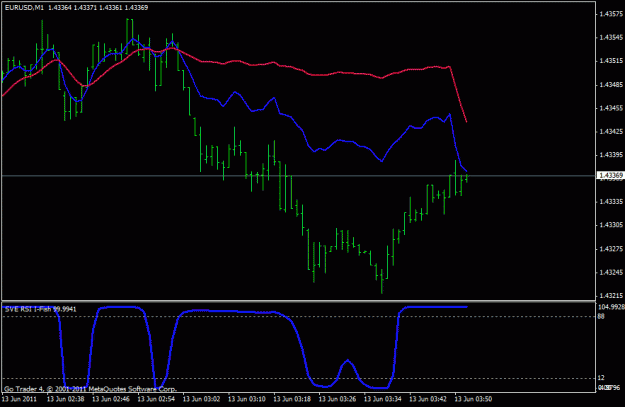625x407 pixels.
Task: Click indicator level label 88
Action: (x=601, y=317)
